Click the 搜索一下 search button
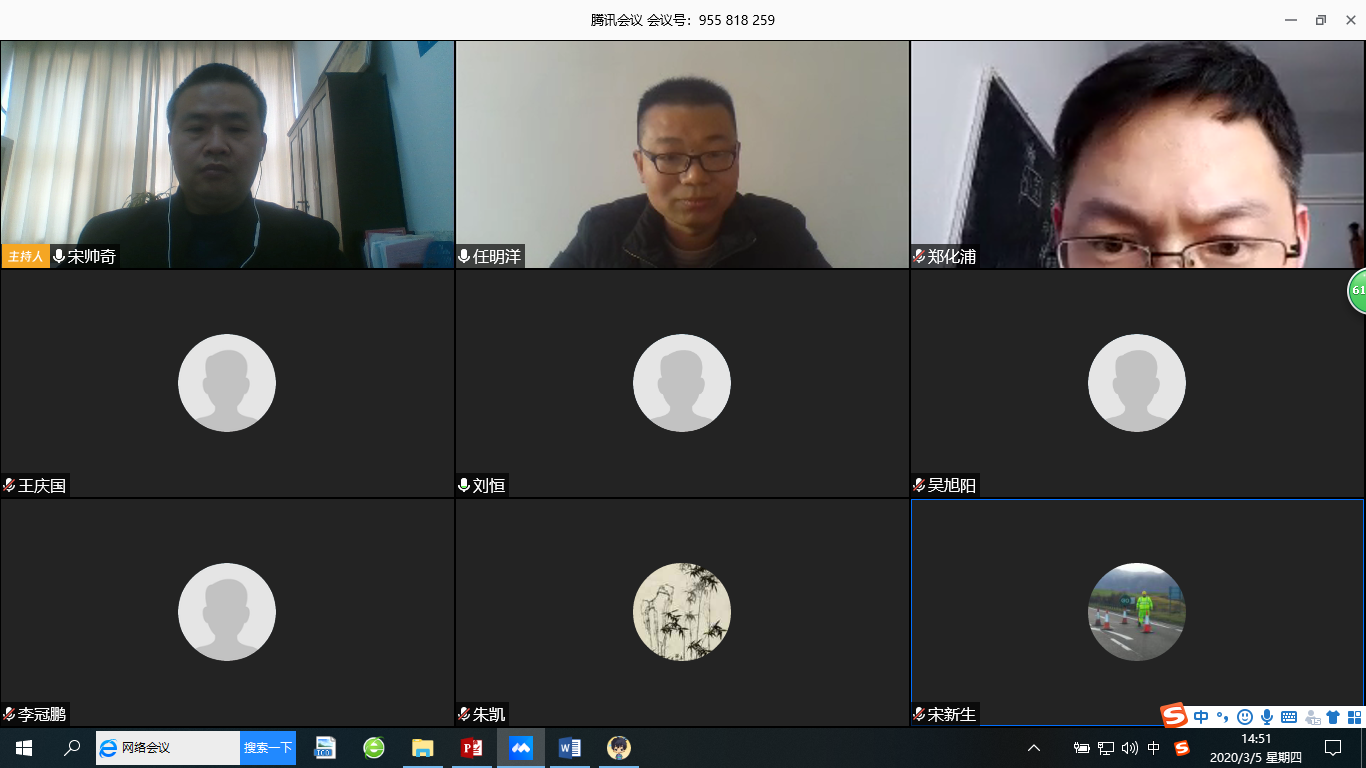The image size is (1366, 768). pos(268,747)
